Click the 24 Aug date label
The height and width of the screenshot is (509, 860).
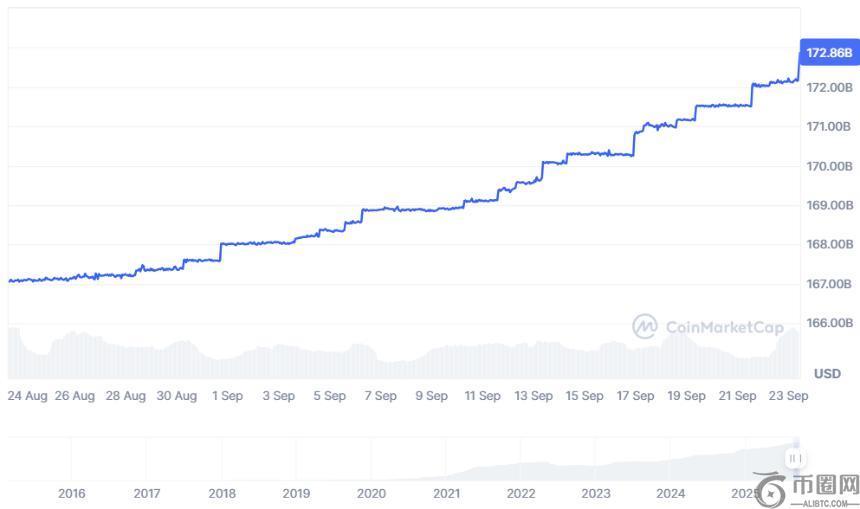click(x=27, y=396)
